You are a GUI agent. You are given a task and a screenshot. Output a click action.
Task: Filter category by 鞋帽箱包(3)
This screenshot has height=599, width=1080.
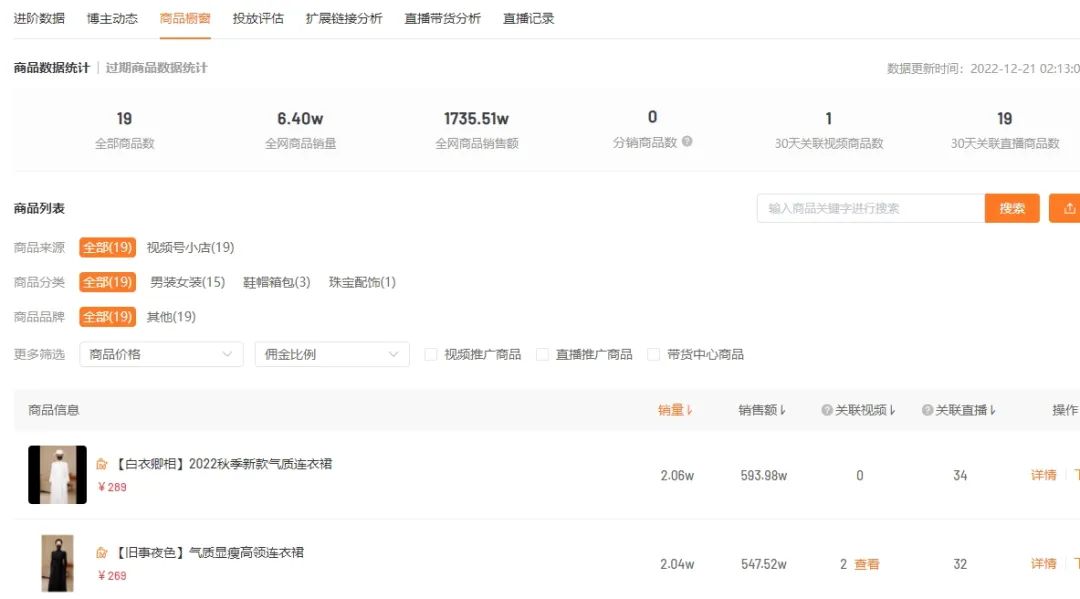coord(277,282)
